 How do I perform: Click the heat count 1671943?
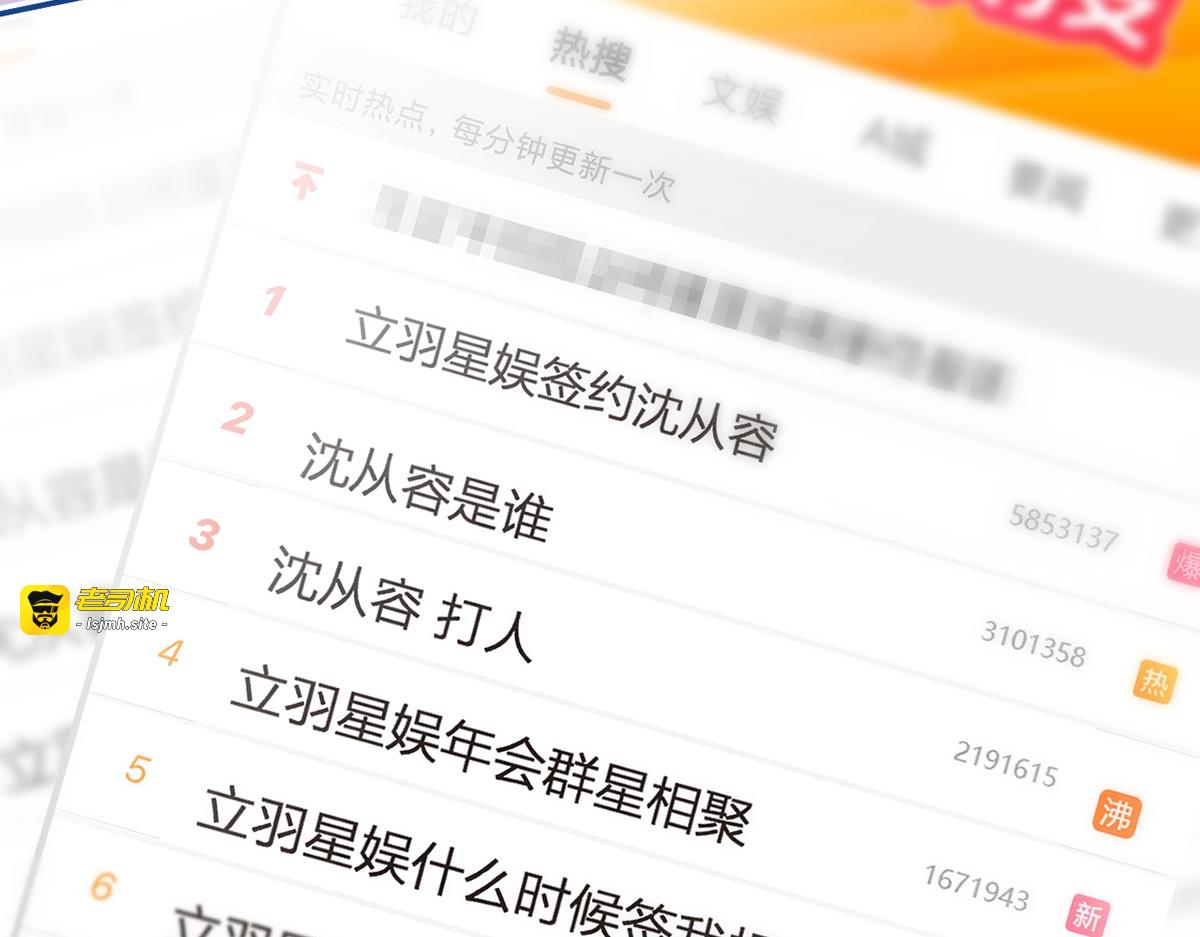(x=976, y=887)
